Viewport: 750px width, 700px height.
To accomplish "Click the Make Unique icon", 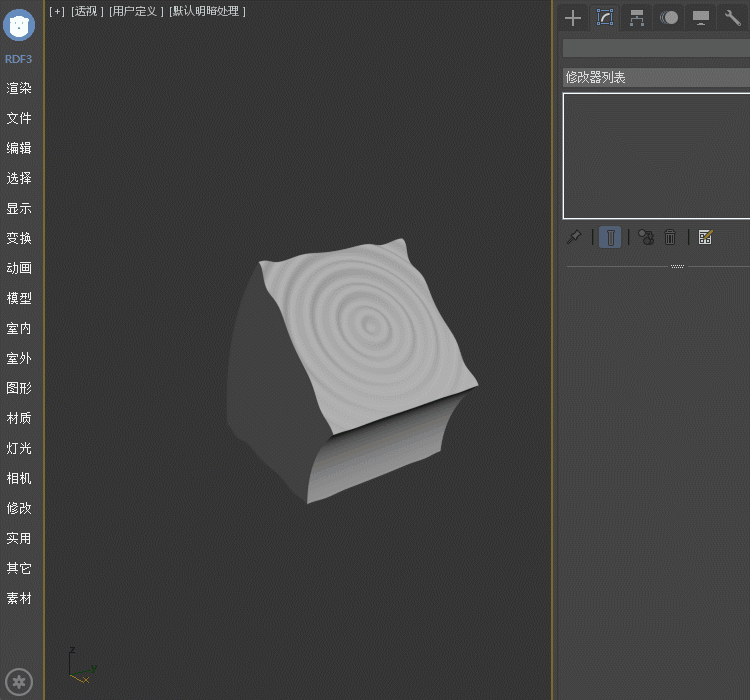I will (645, 237).
